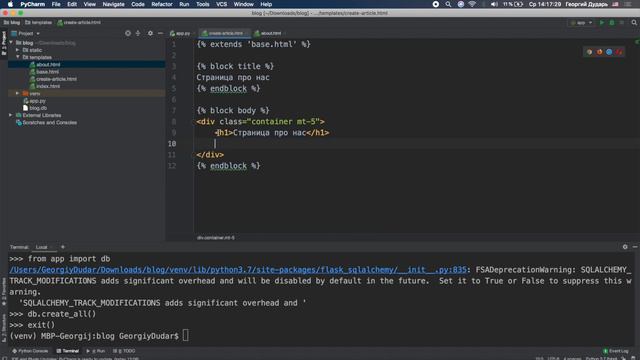
Task: Click the Run app green play icon
Action: tap(602, 23)
